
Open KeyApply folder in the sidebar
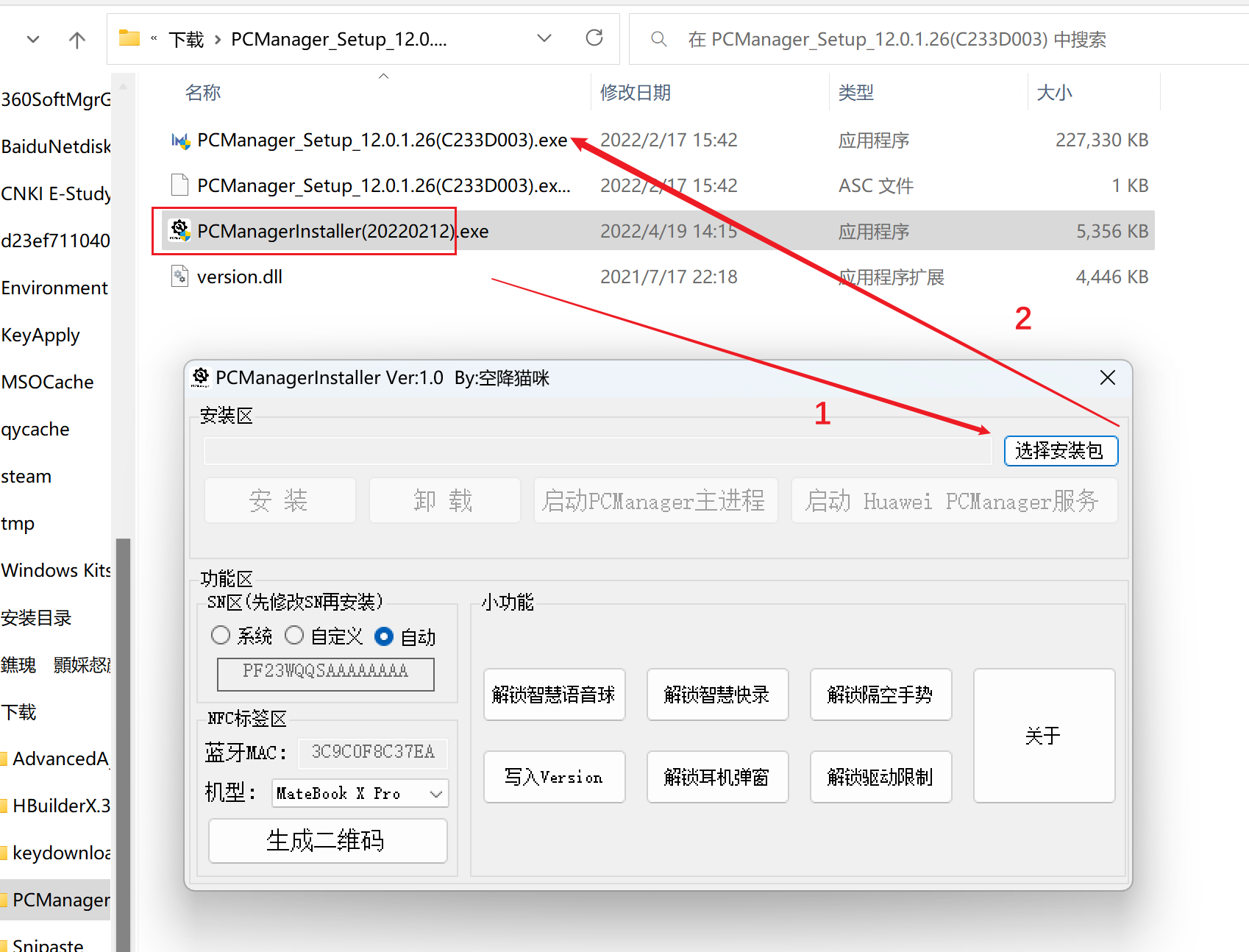[x=40, y=335]
